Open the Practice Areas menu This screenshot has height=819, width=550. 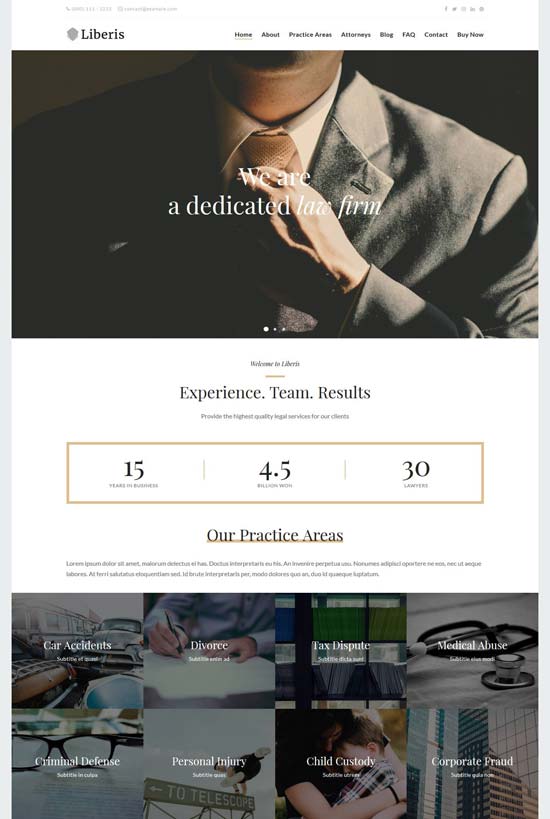pyautogui.click(x=310, y=34)
